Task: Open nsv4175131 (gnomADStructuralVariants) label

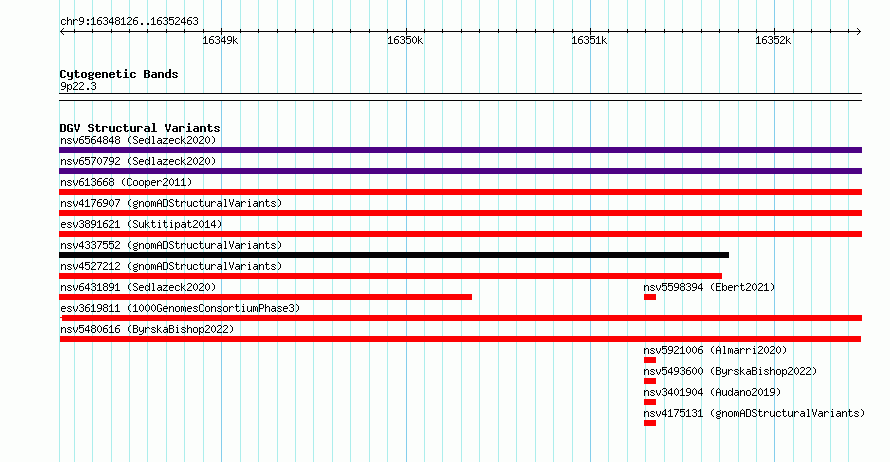Action: pos(754,413)
